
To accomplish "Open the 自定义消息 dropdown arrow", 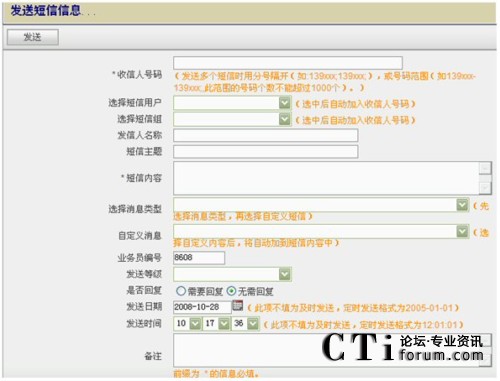I will (462, 231).
